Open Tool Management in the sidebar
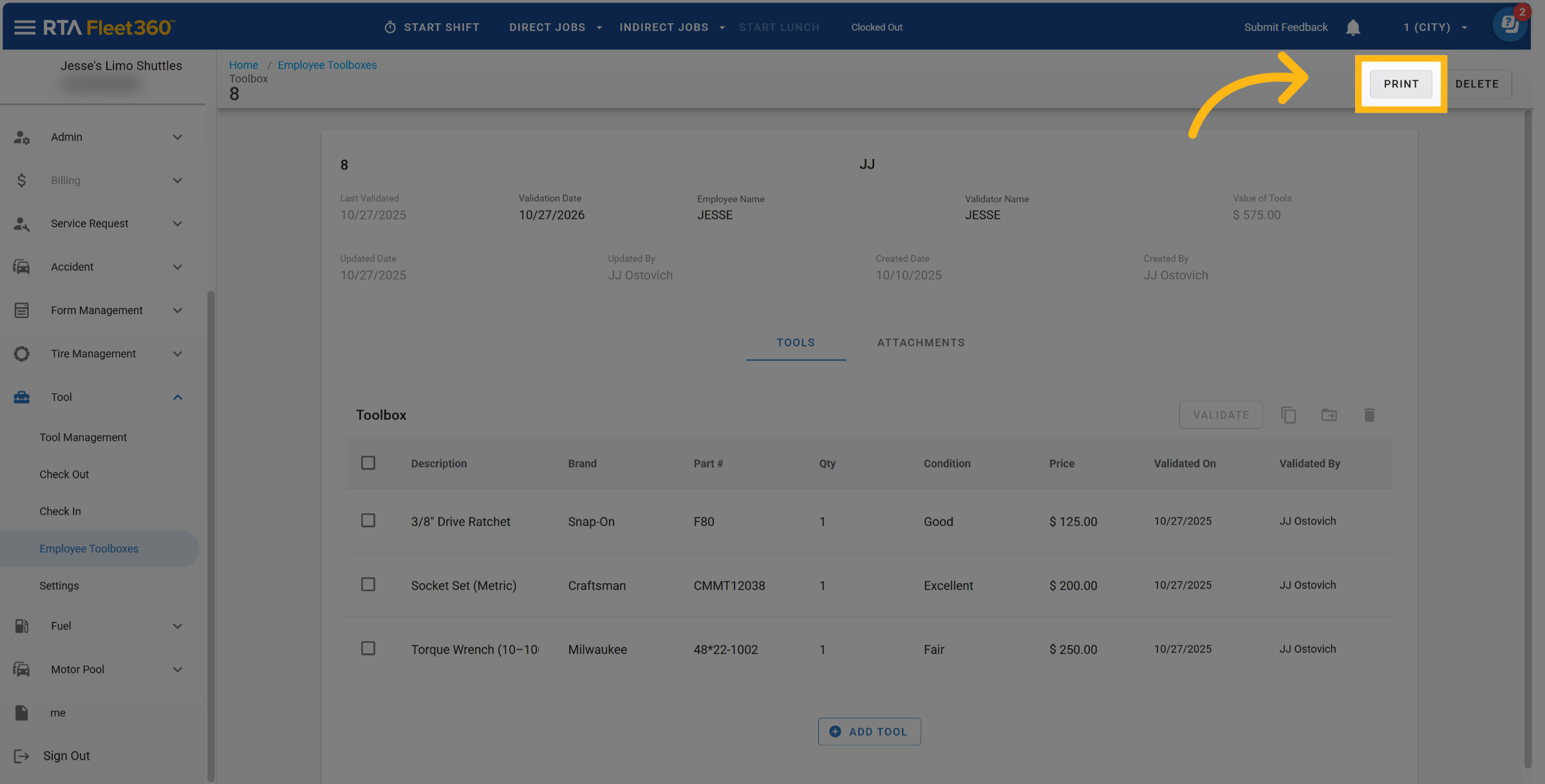This screenshot has width=1545, height=784. click(x=83, y=437)
